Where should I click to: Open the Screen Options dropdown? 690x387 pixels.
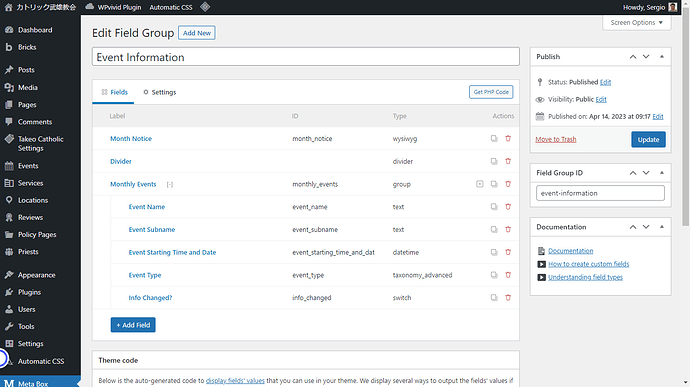pyautogui.click(x=636, y=22)
